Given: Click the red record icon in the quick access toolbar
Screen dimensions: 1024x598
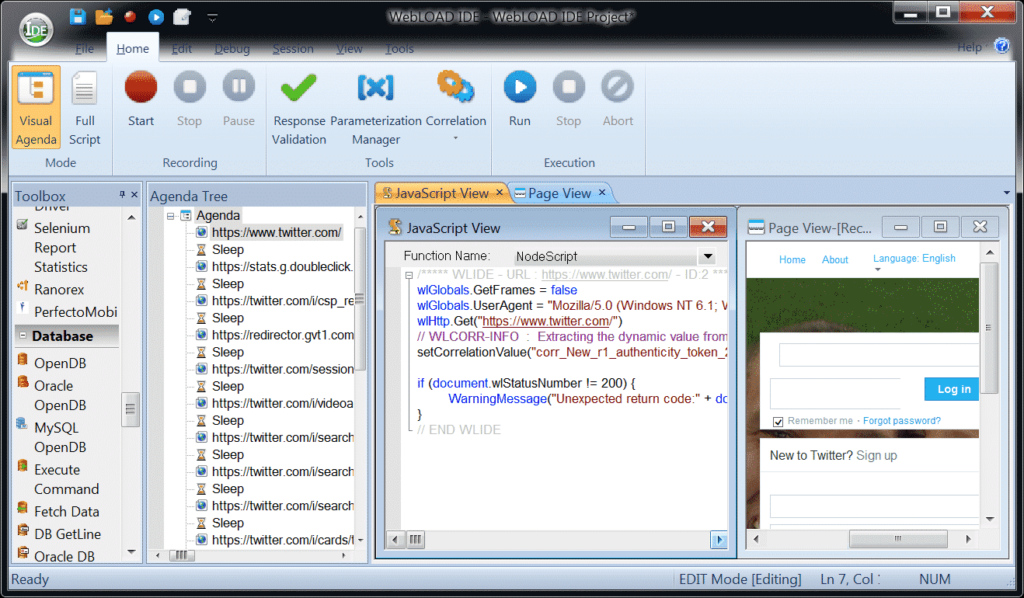Looking at the screenshot, I should coord(130,16).
